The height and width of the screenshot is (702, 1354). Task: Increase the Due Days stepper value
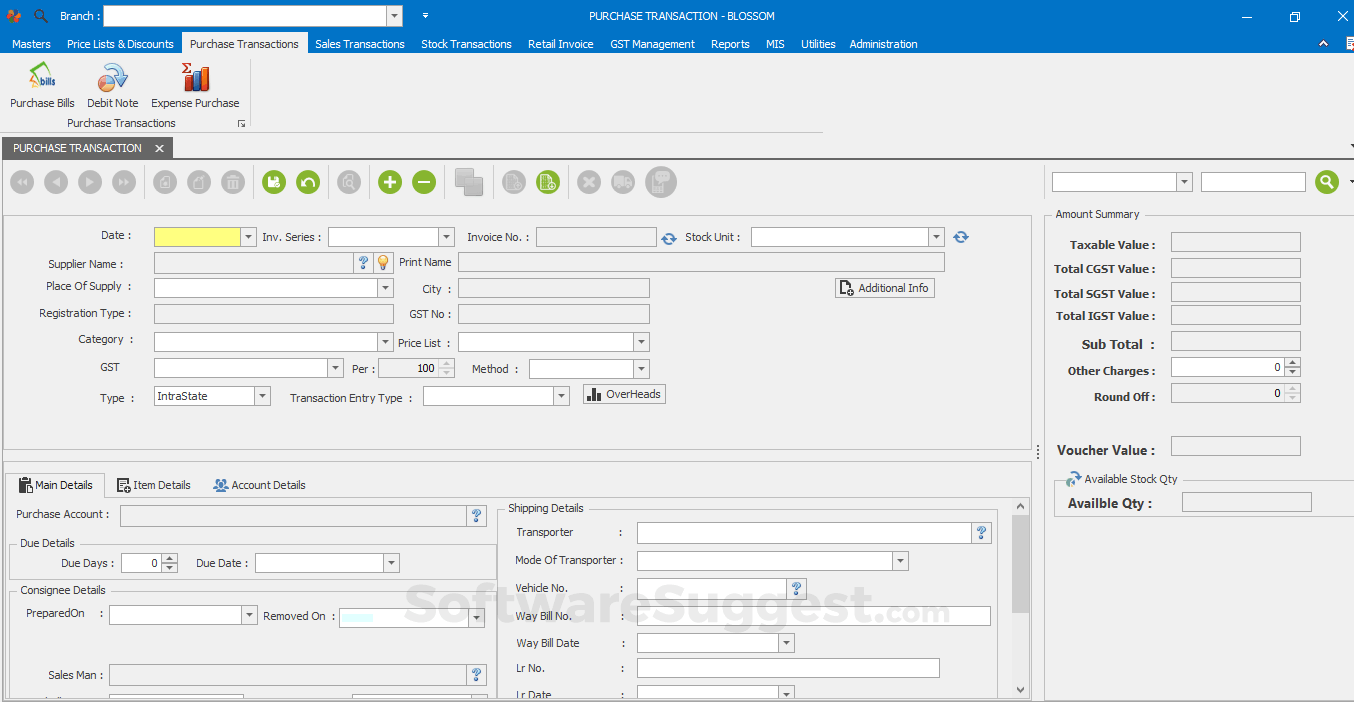click(x=170, y=558)
